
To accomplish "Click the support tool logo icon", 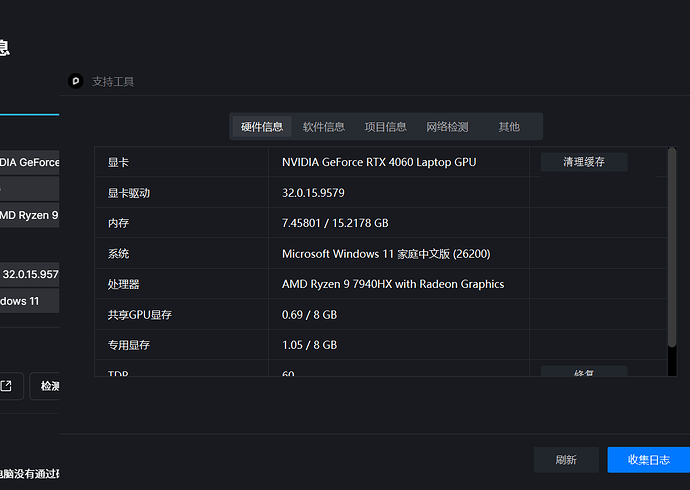I will coord(76,81).
